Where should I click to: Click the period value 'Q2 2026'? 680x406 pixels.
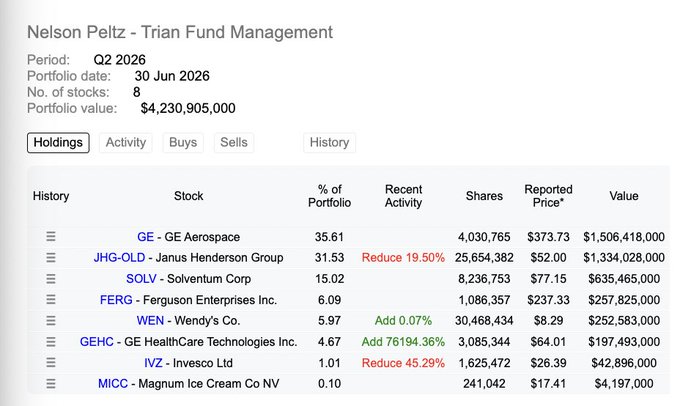[120, 59]
